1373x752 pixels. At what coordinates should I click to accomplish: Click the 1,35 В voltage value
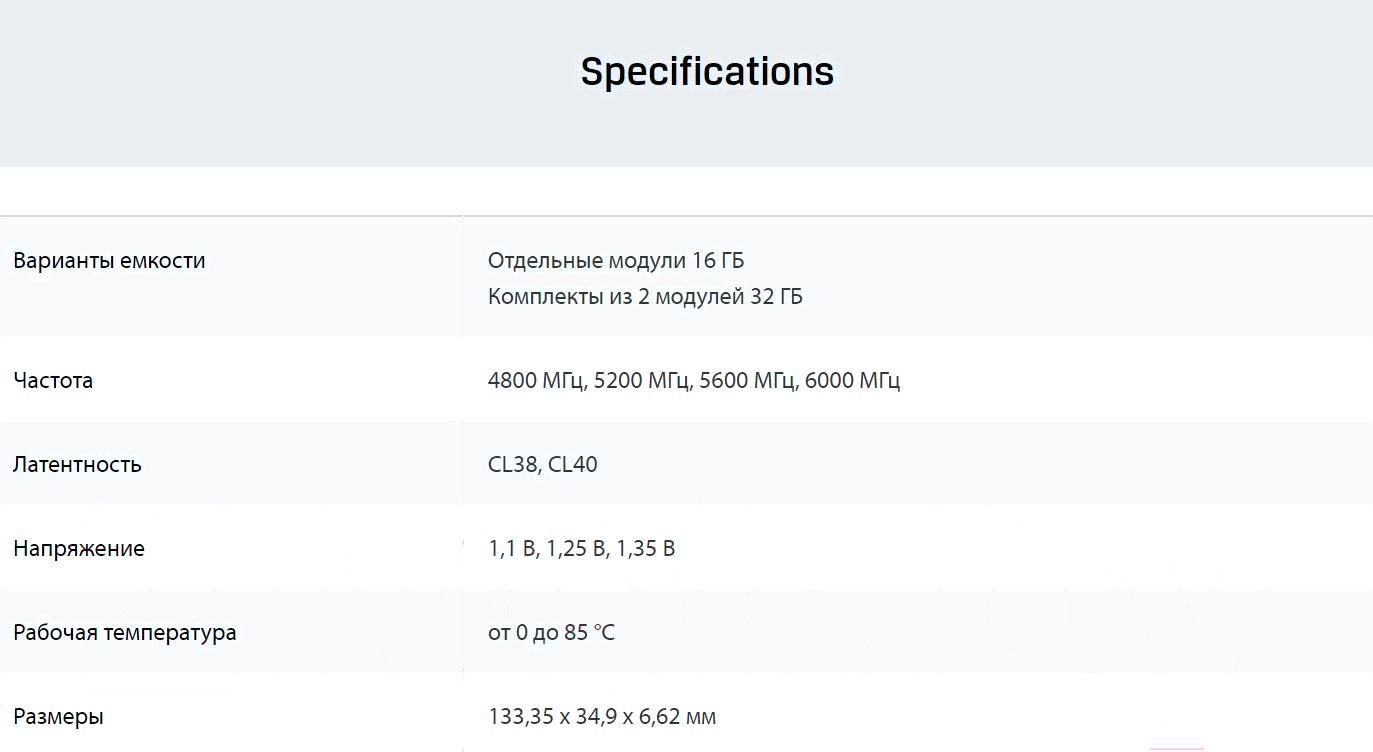point(646,549)
